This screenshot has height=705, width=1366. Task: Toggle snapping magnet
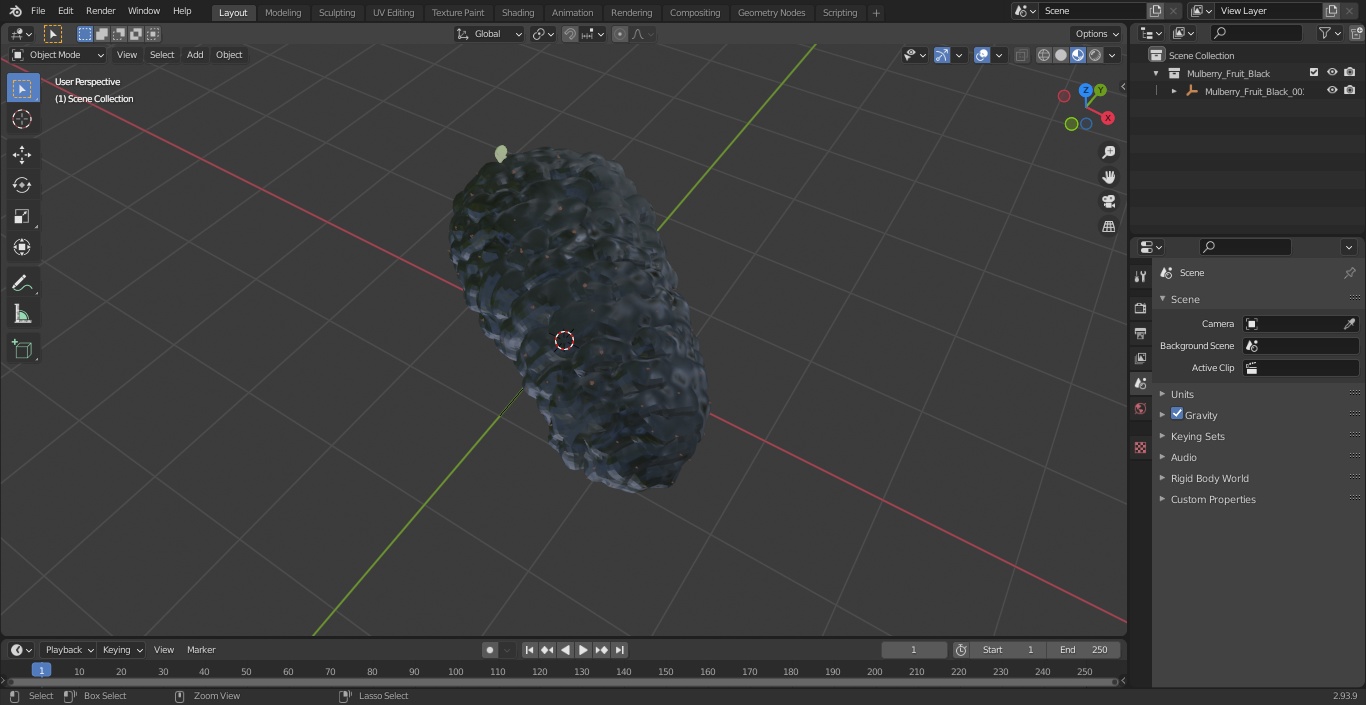(x=570, y=34)
